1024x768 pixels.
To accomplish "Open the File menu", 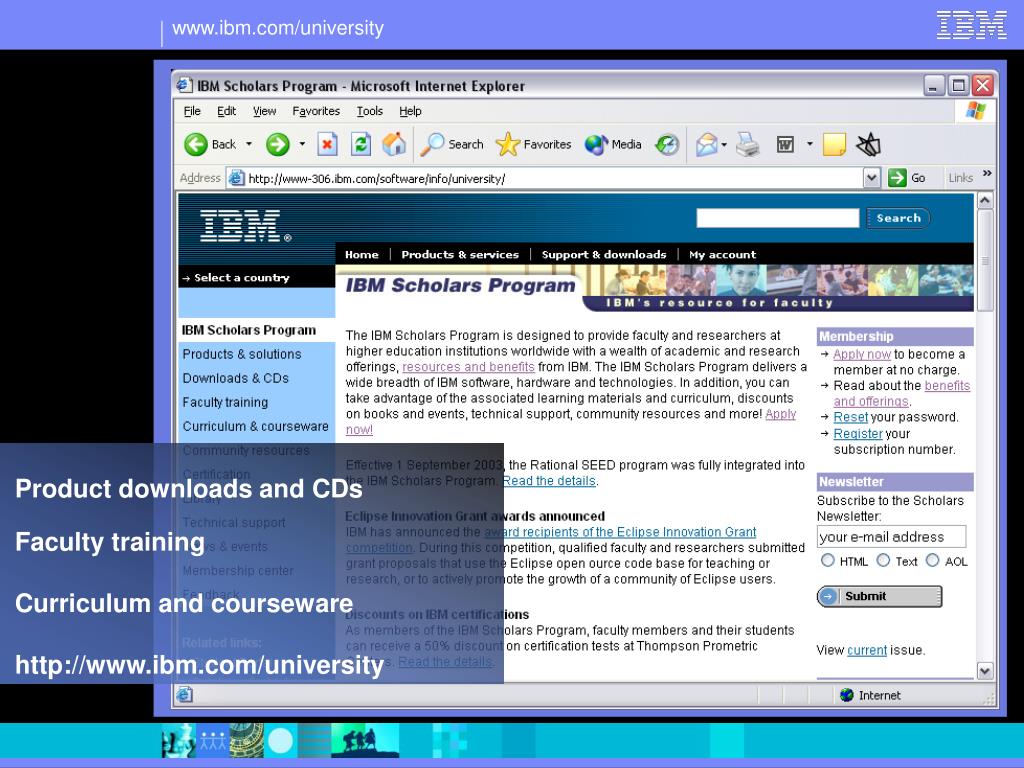I will [x=192, y=111].
